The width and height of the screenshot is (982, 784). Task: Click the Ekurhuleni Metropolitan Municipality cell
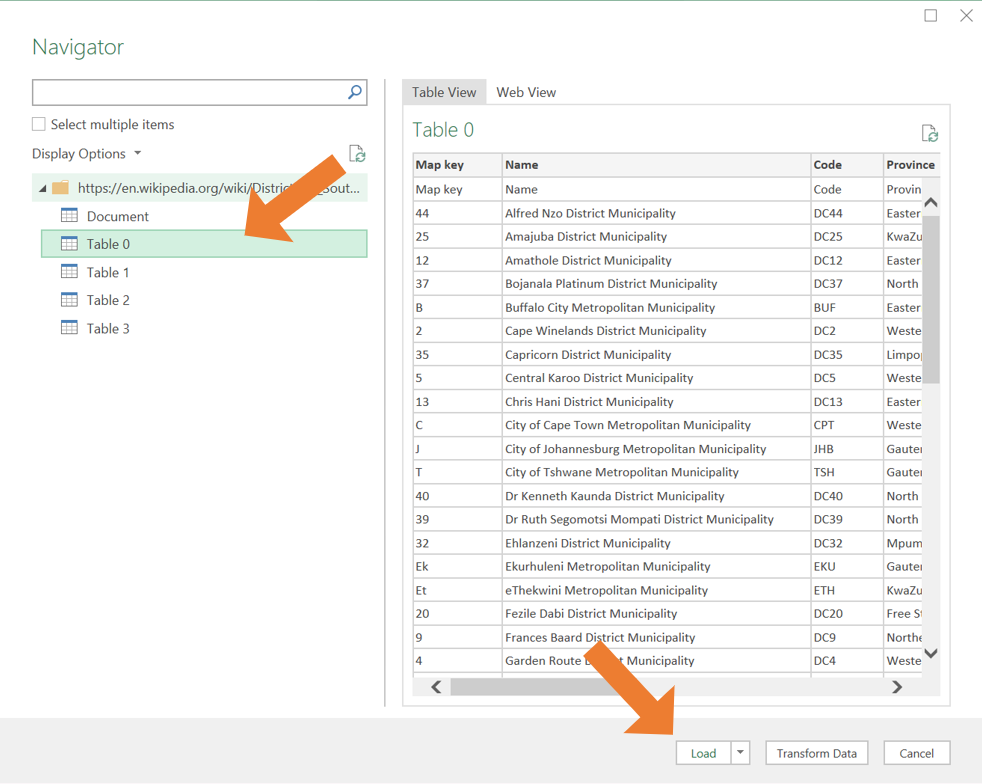pos(656,567)
